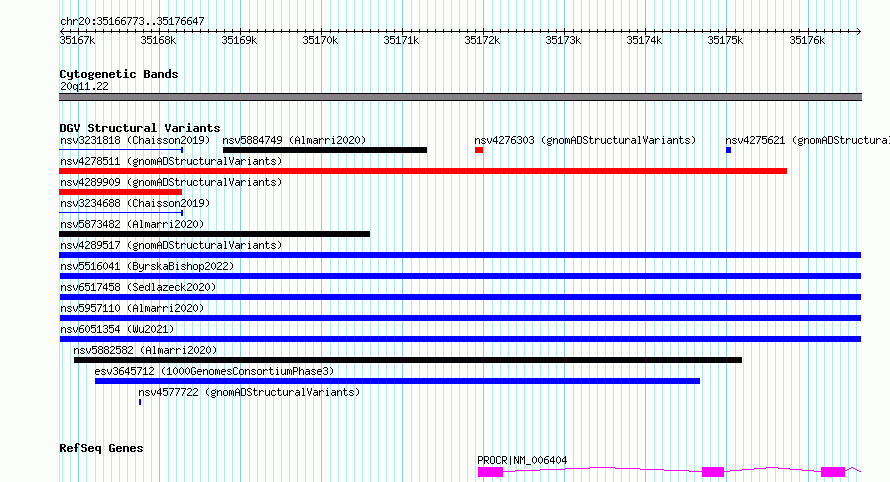Click the 35174k ruler position label

pos(644,40)
